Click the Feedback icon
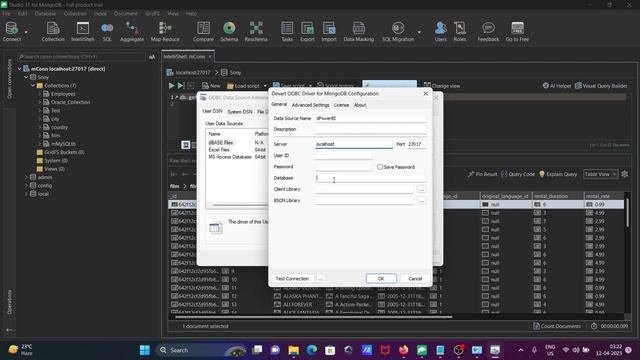The image size is (640, 360). [x=488, y=32]
